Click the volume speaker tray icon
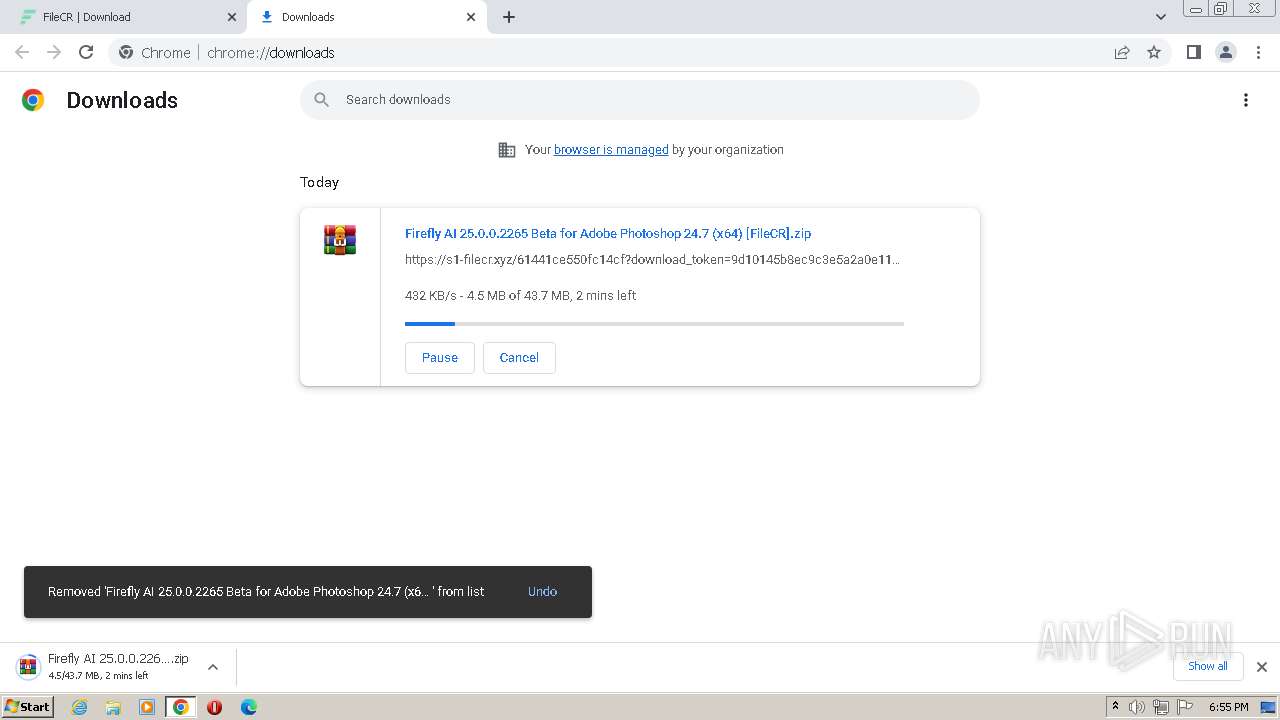 click(1137, 707)
